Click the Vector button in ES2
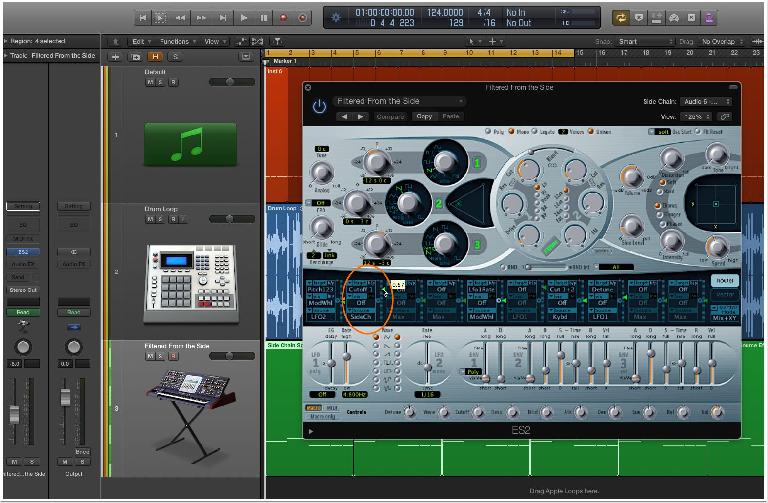 [x=724, y=294]
